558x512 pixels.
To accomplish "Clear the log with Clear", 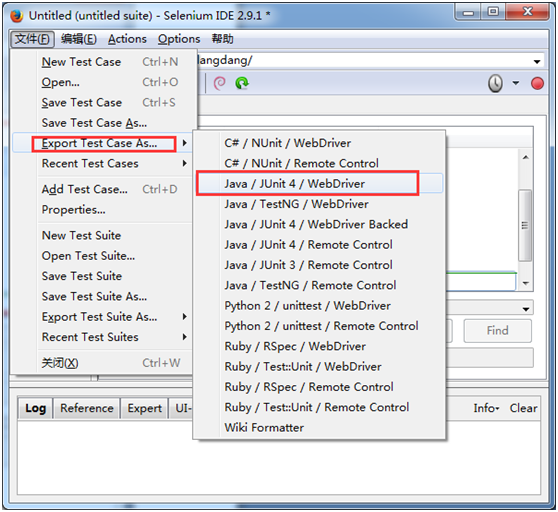I will point(523,408).
